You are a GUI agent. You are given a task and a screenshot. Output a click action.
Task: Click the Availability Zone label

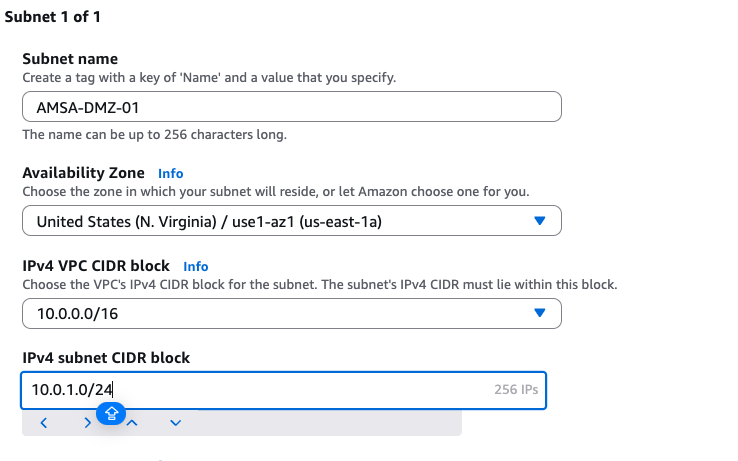pos(83,173)
